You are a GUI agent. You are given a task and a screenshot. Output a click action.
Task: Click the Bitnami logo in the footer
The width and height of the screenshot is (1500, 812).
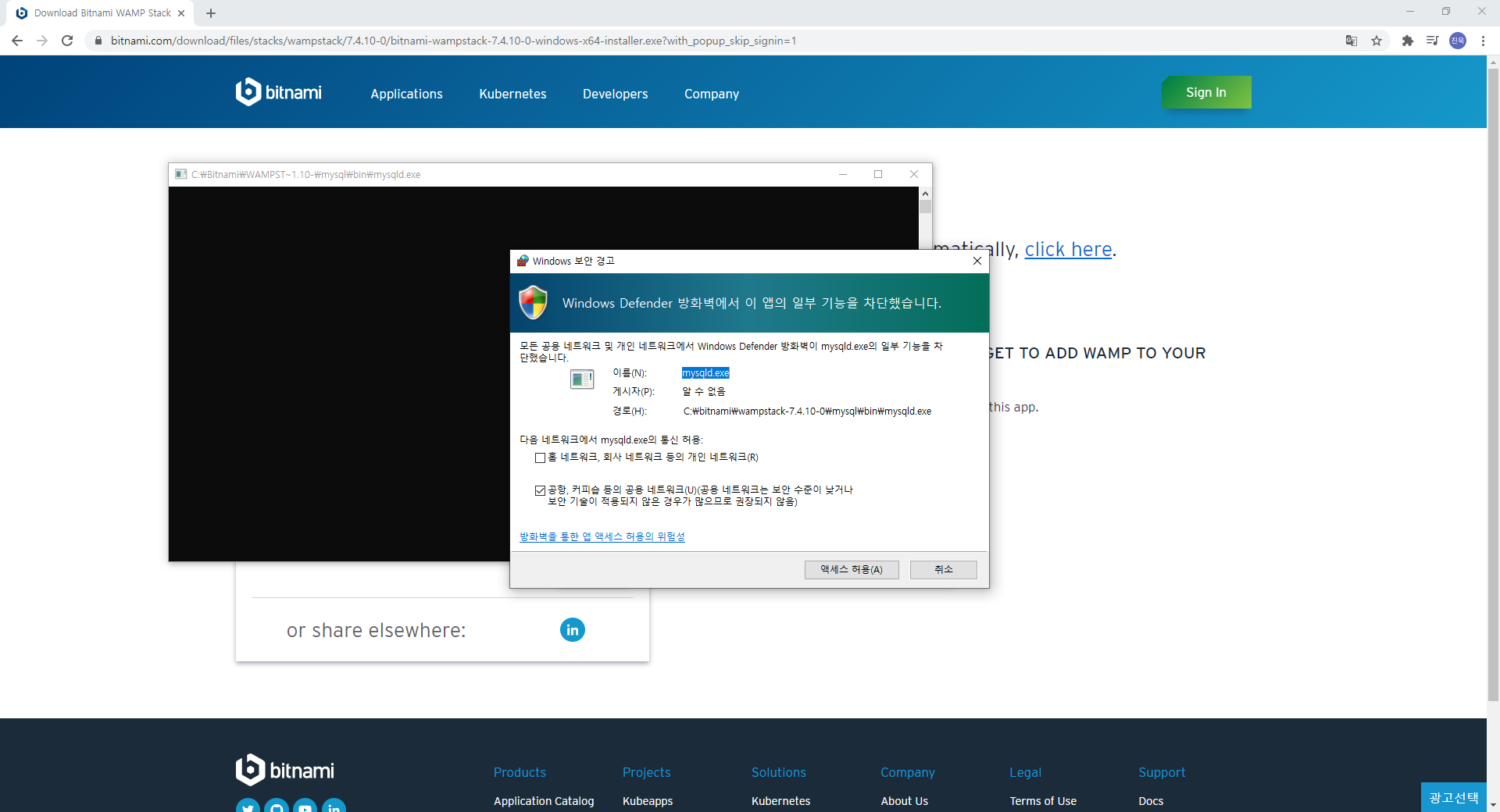285,770
